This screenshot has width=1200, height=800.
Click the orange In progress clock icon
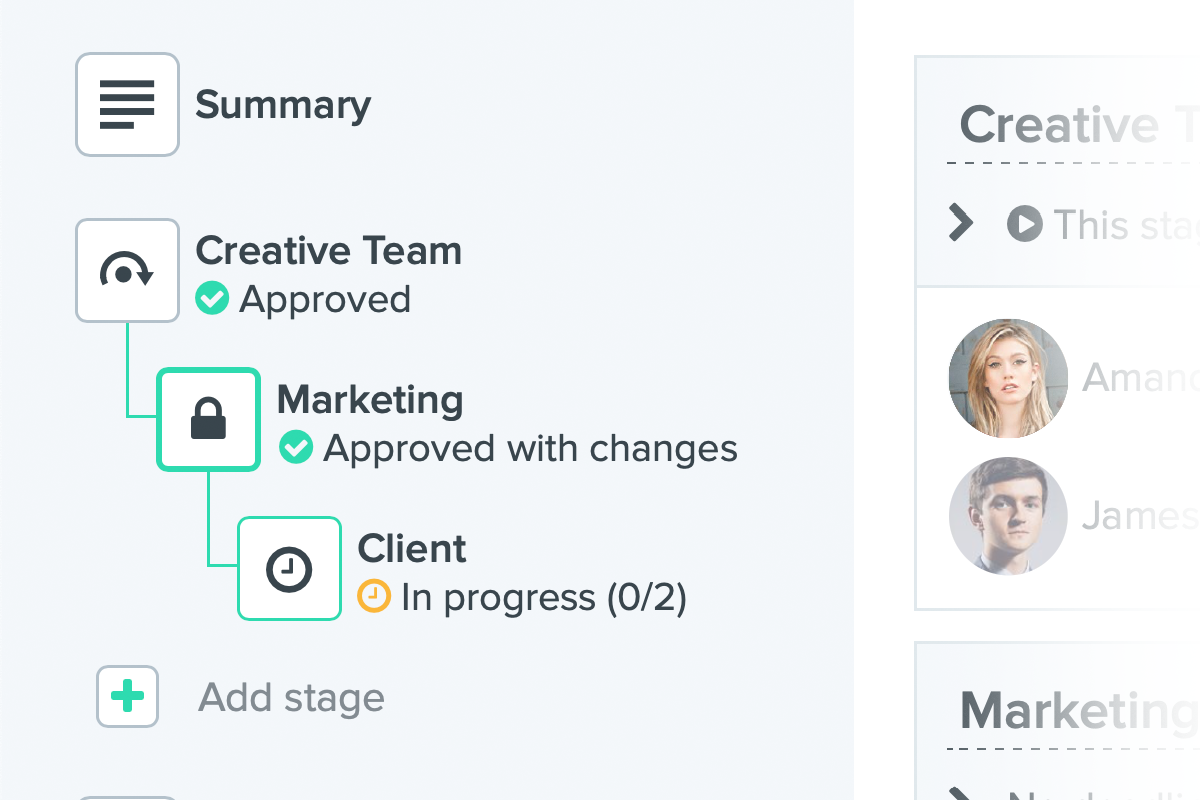point(374,597)
